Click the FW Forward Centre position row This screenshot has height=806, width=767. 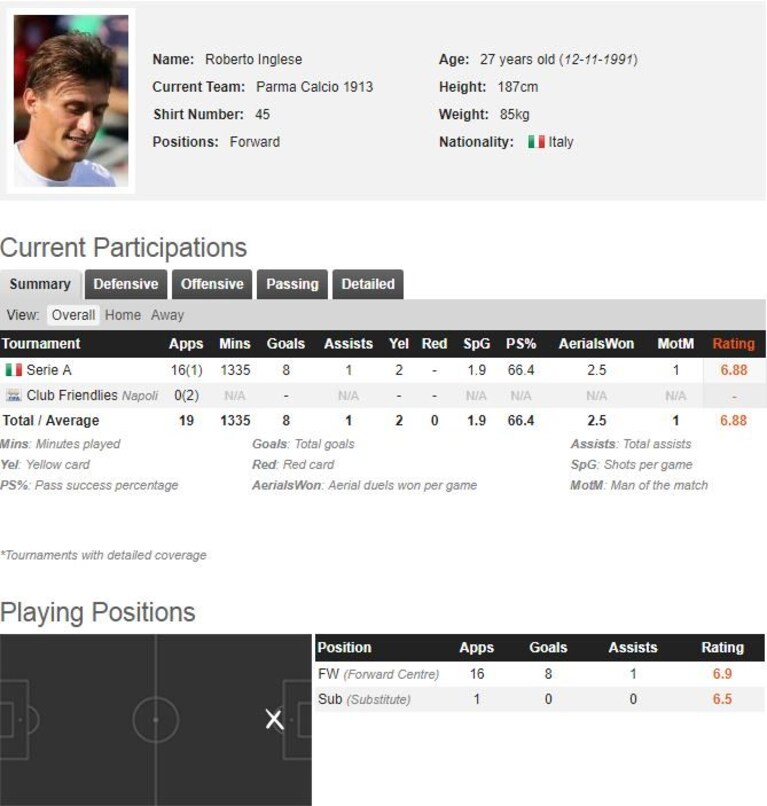[540, 674]
